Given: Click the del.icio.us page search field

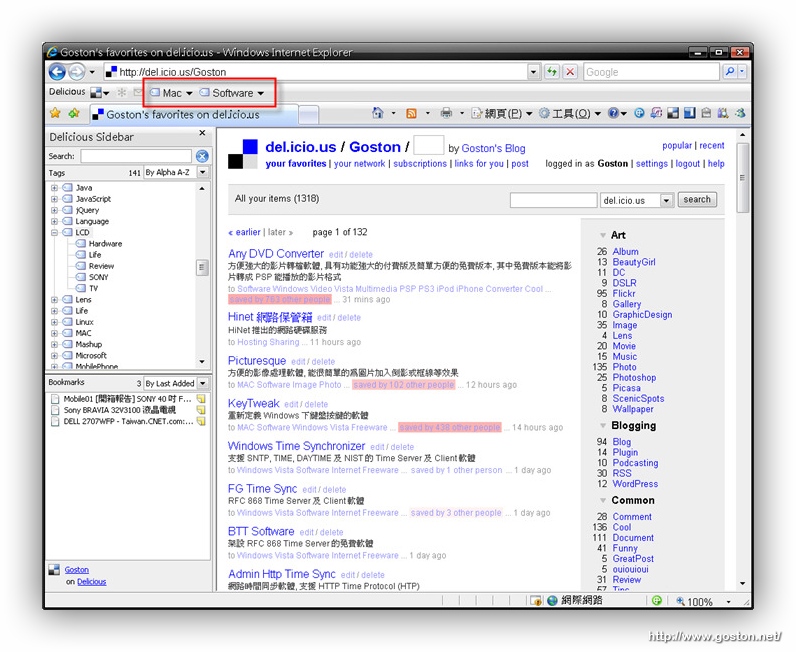Looking at the screenshot, I should click(x=553, y=200).
